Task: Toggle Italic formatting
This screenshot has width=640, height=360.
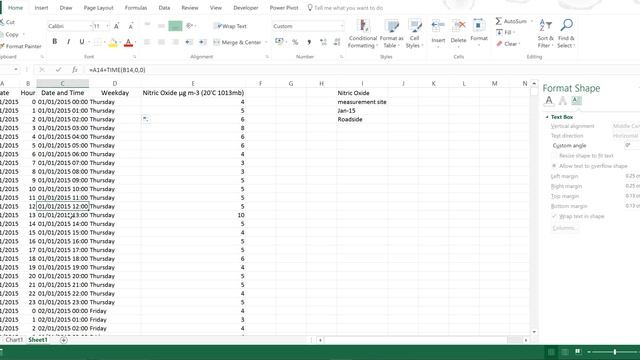Action: click(x=68, y=42)
